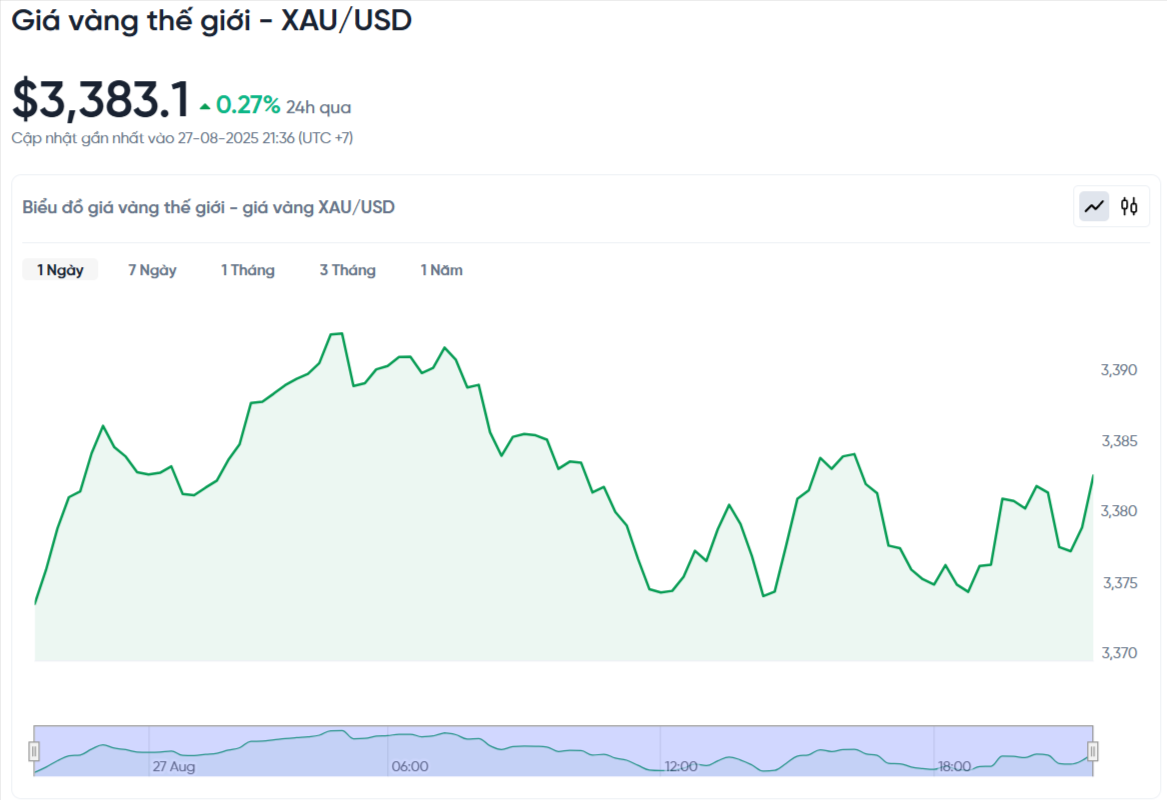The width and height of the screenshot is (1167, 800).
Task: Click the left handle of range navigator
Action: coord(33,752)
